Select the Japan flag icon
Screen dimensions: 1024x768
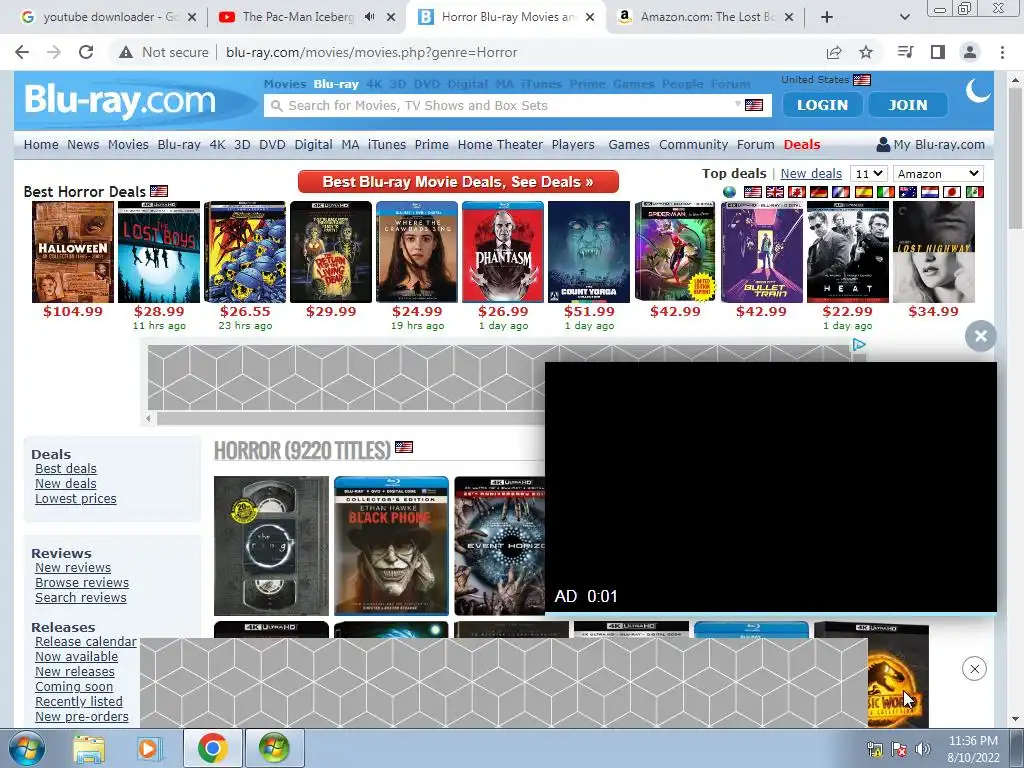[x=952, y=192]
